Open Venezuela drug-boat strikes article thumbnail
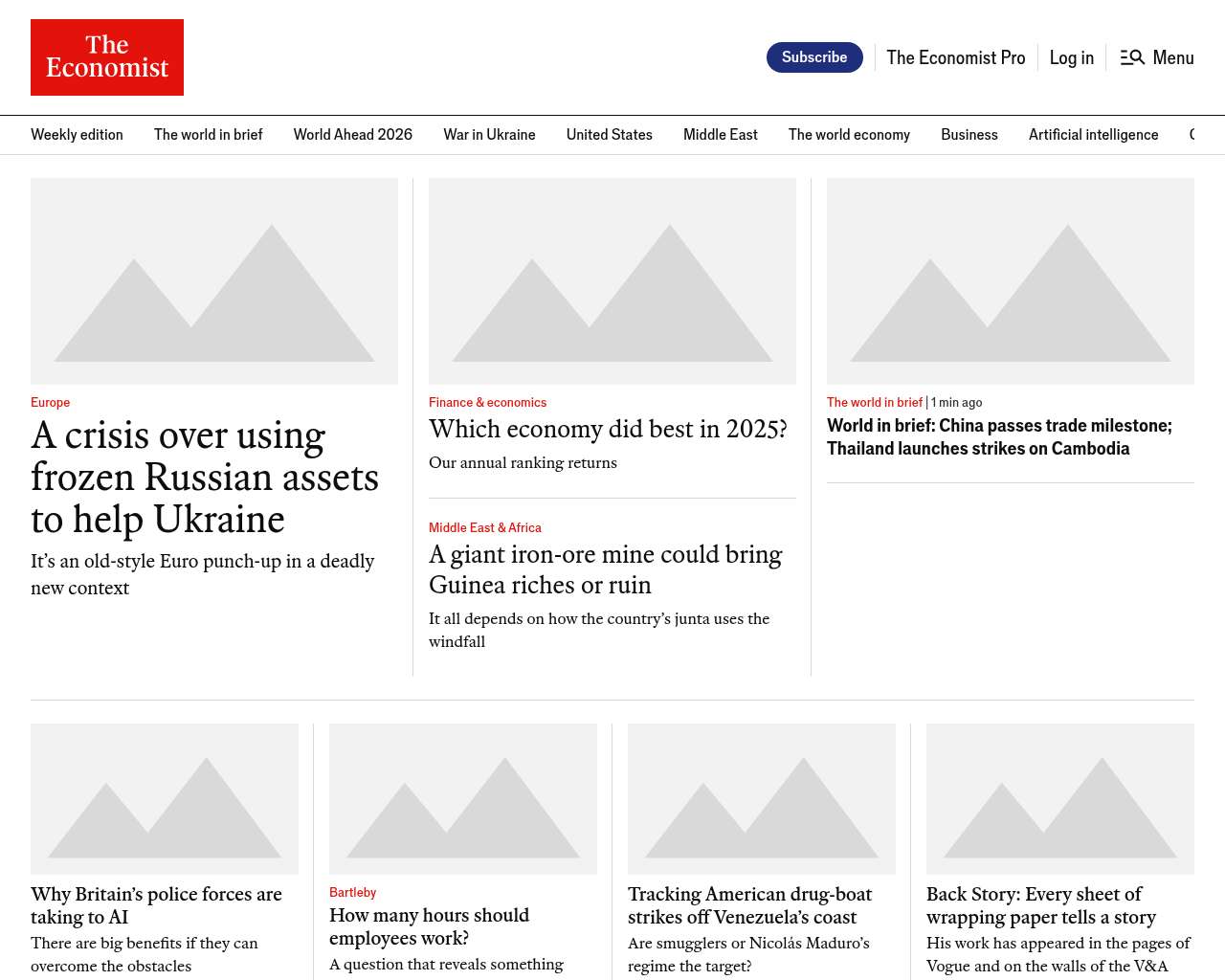Viewport: 1225px width, 980px height. (762, 798)
